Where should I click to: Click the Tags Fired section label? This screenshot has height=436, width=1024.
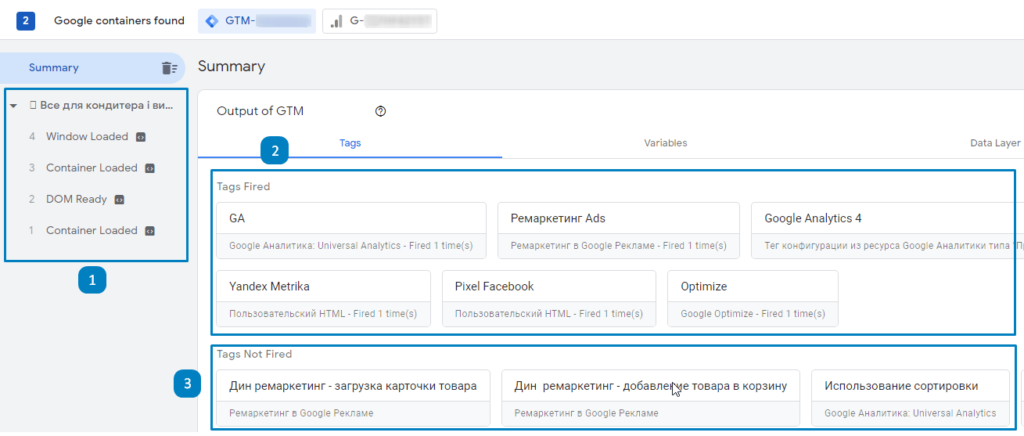pos(244,187)
